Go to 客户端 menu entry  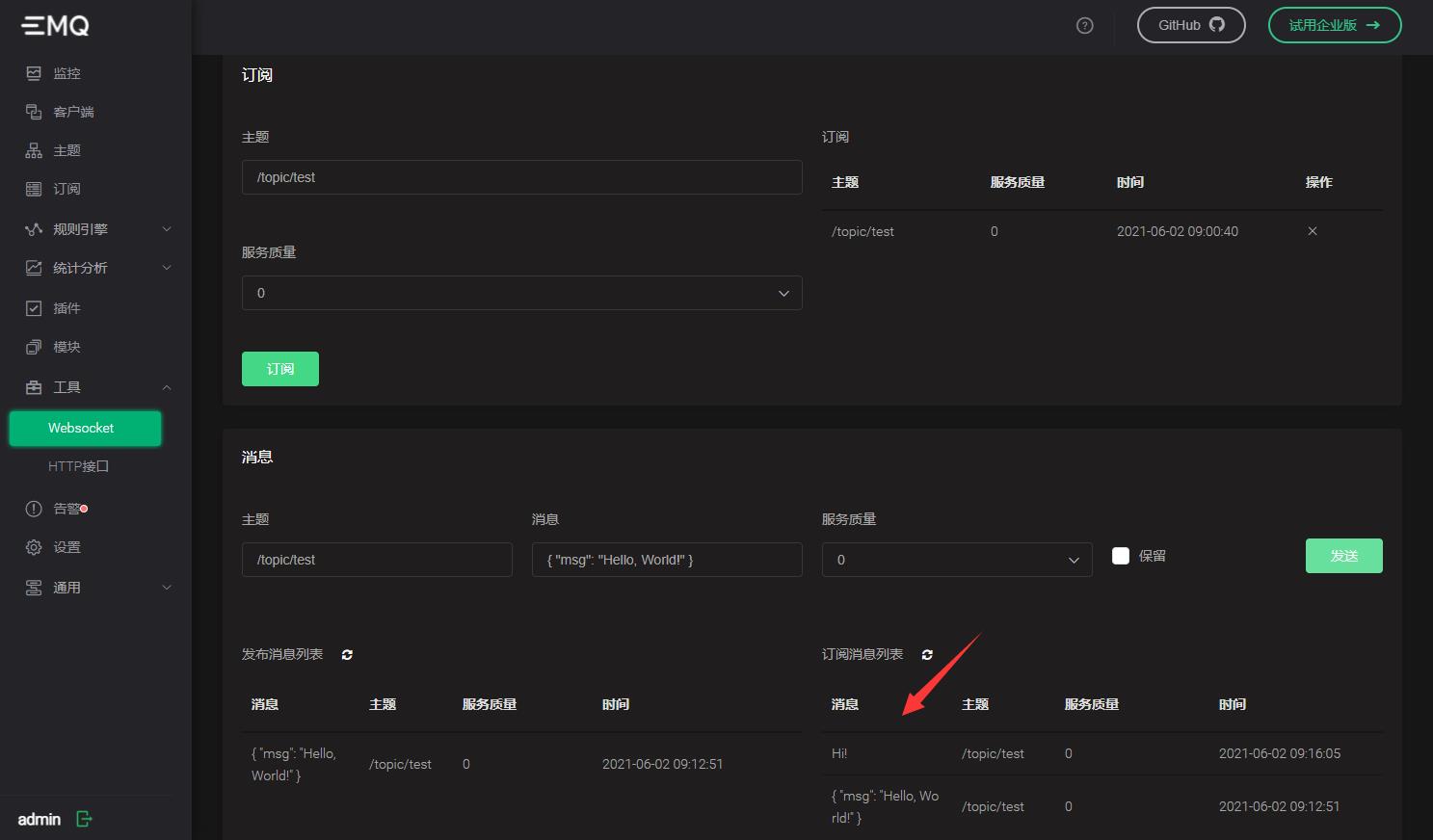[x=74, y=112]
